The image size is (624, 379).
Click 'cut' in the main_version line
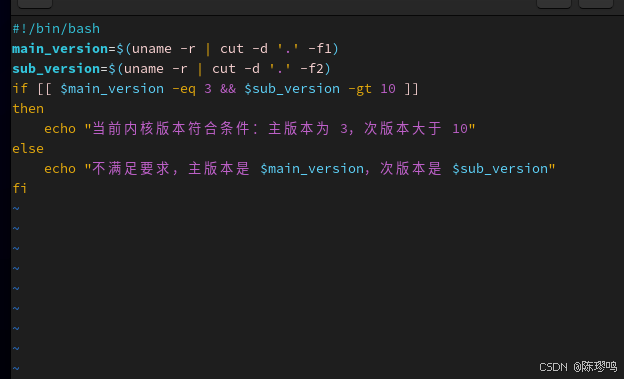[x=232, y=49]
